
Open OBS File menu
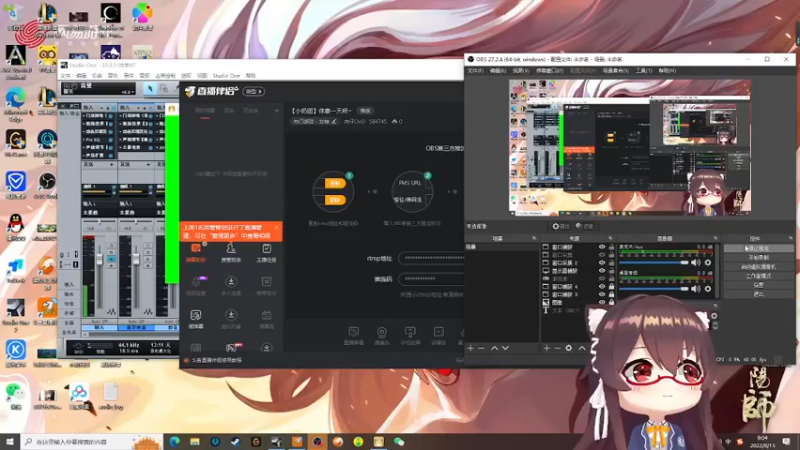(x=475, y=70)
